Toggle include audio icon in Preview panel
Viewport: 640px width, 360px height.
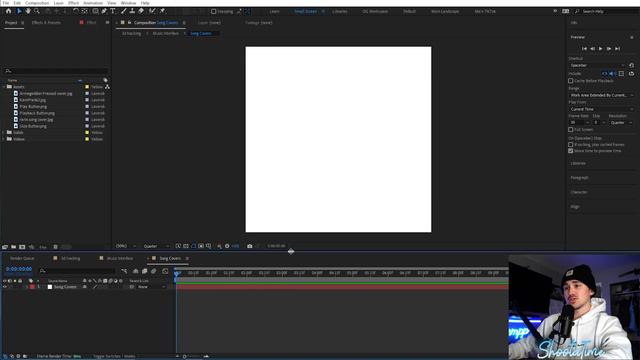tap(613, 74)
